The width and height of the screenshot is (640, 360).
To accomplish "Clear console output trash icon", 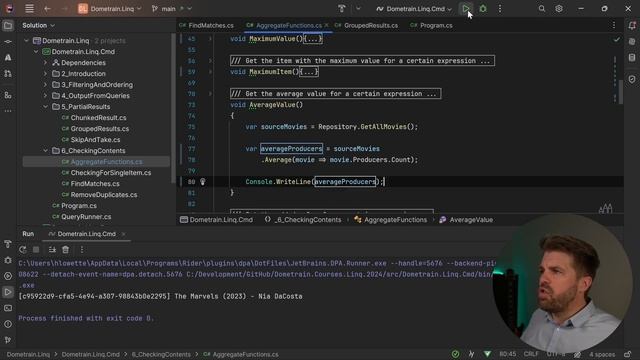I will [65, 249].
